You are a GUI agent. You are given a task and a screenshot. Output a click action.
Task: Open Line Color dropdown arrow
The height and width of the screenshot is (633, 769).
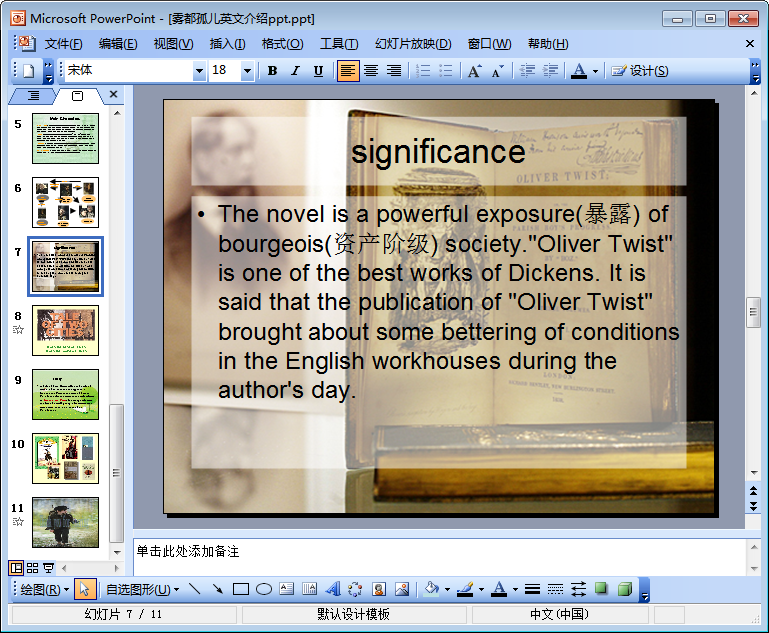point(481,589)
